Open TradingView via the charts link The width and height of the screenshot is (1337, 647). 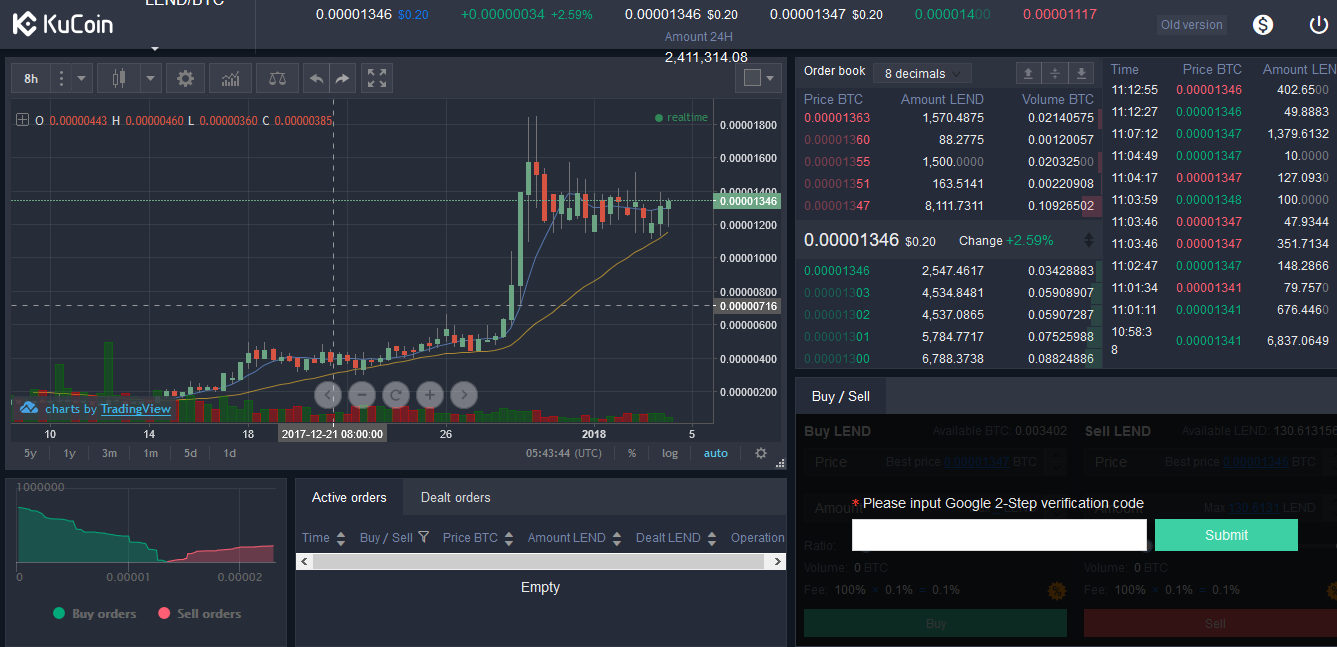[x=135, y=408]
